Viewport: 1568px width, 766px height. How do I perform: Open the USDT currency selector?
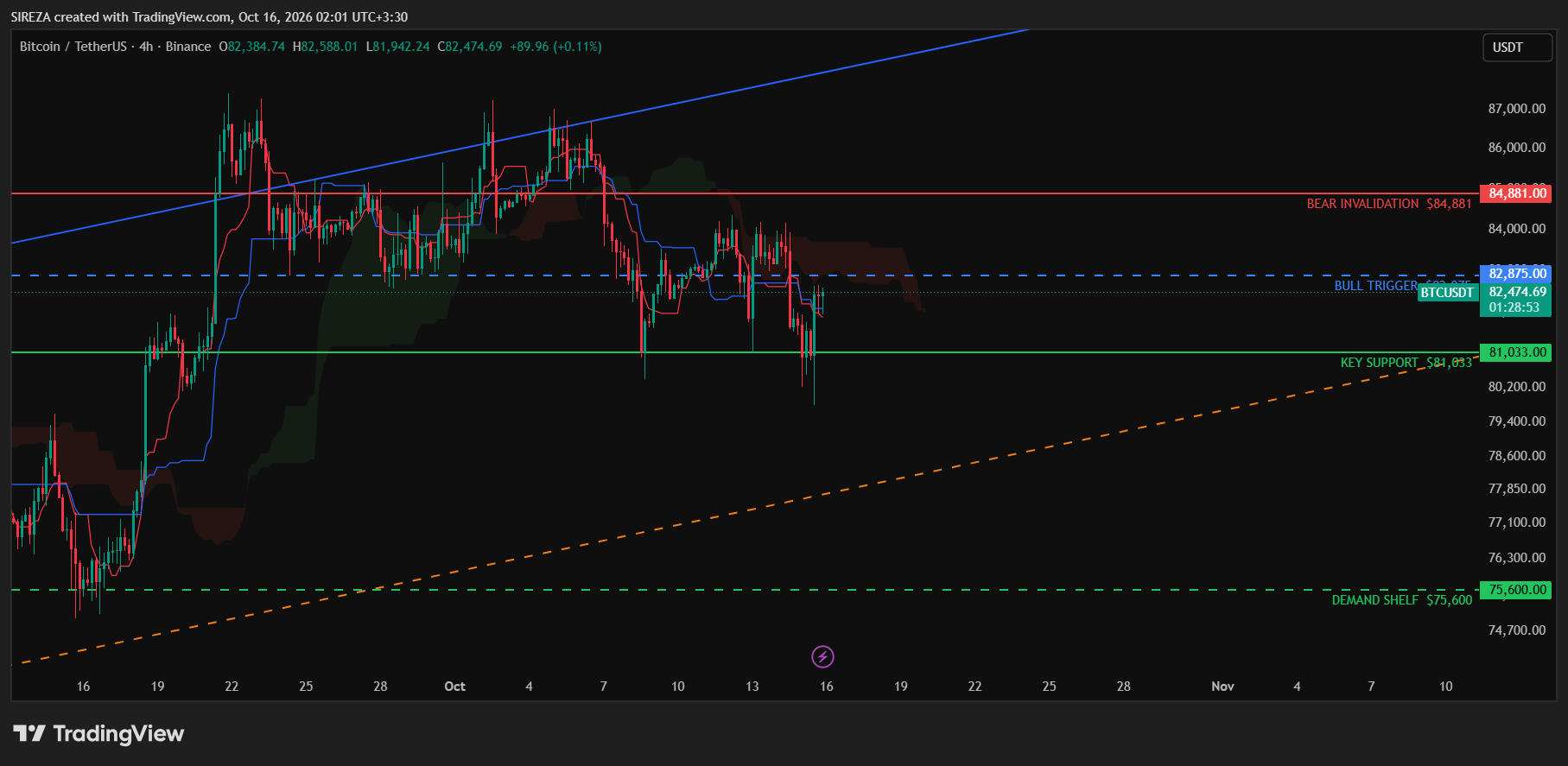[1517, 47]
